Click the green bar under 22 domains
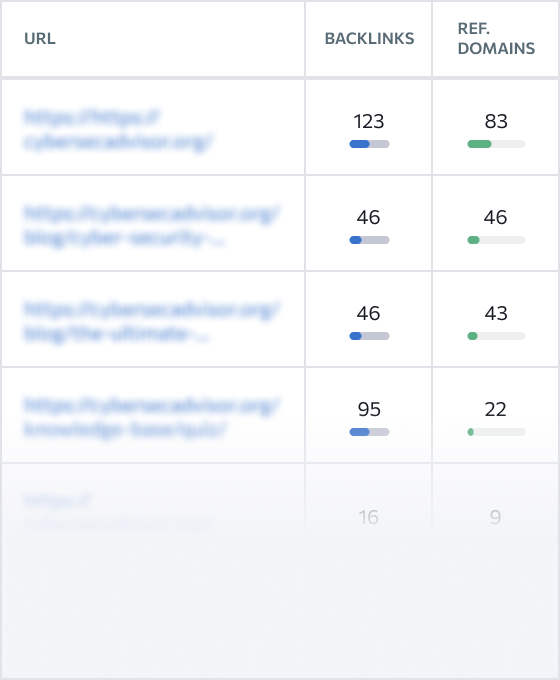This screenshot has height=680, width=560. 496,432
